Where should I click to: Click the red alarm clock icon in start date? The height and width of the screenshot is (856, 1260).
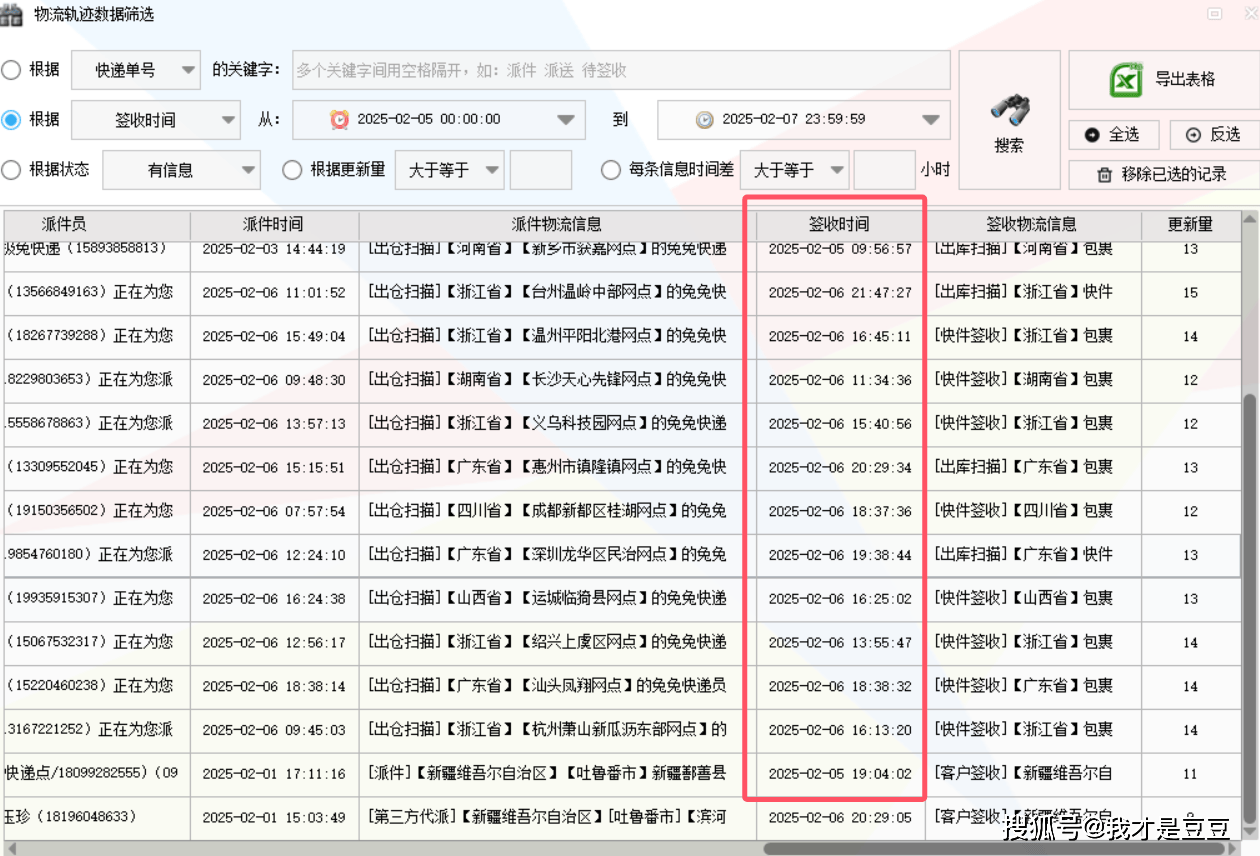[340, 120]
